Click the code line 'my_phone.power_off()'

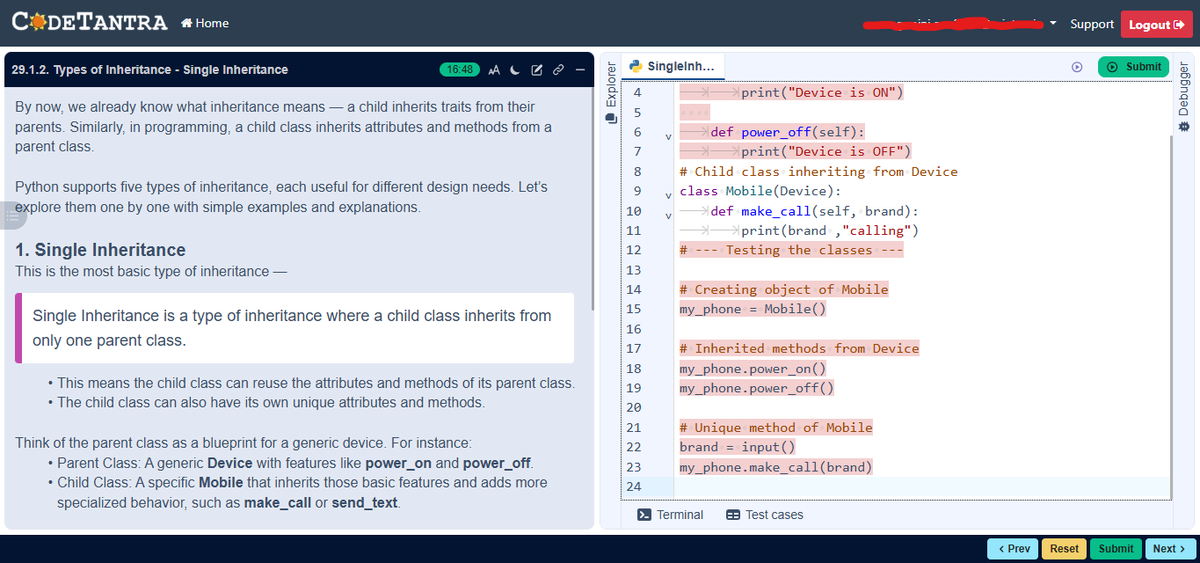[x=757, y=388]
